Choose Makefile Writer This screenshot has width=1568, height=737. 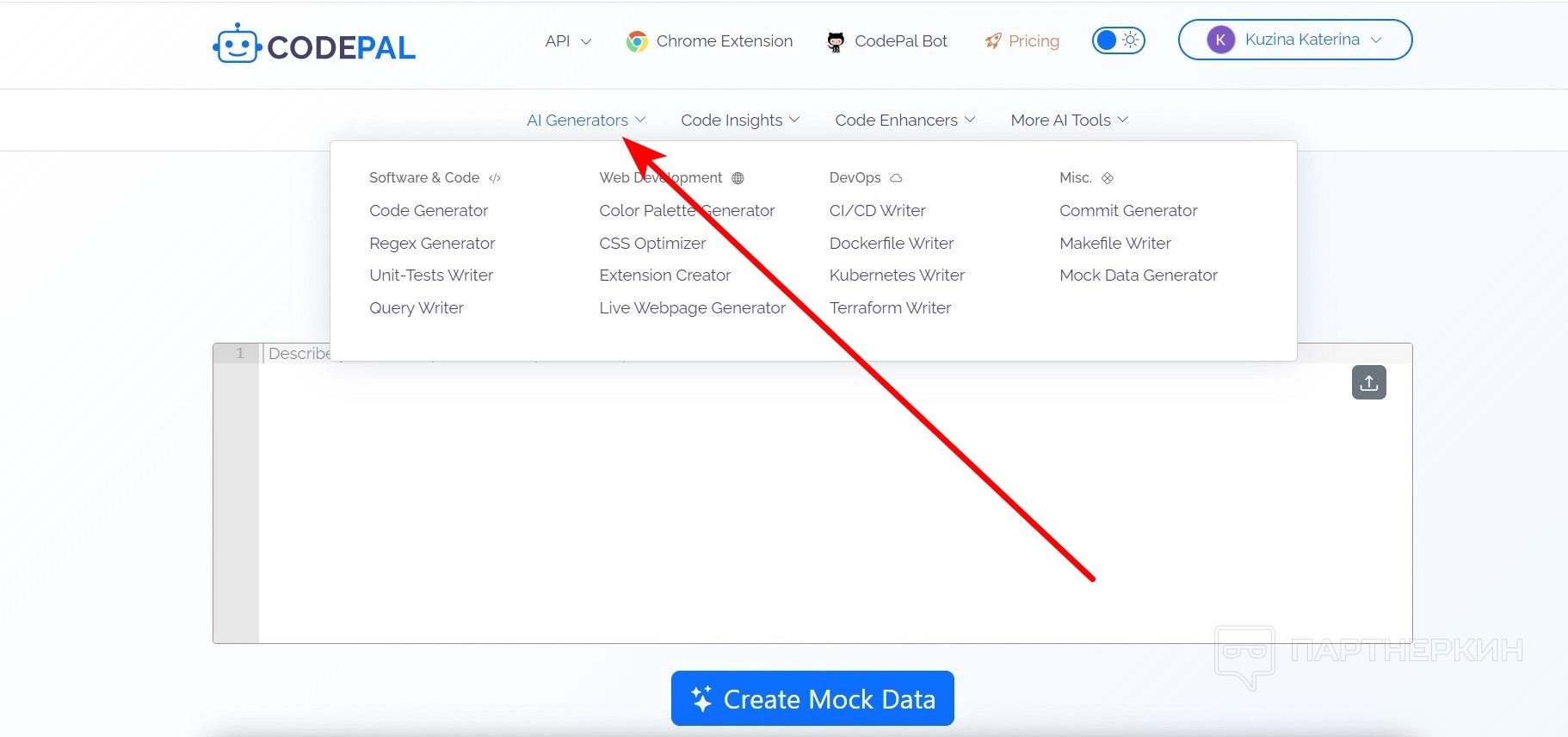click(x=1115, y=244)
